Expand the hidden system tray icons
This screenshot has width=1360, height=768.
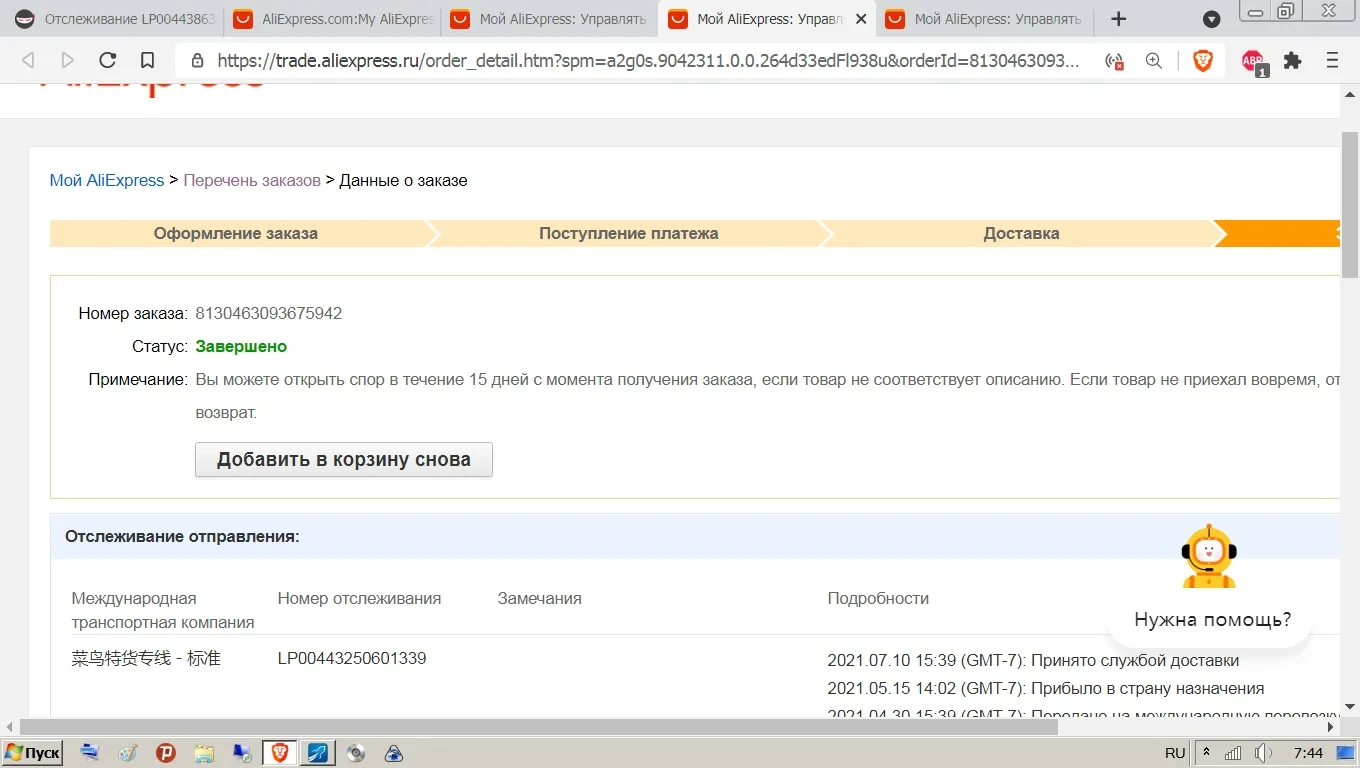click(x=1207, y=753)
